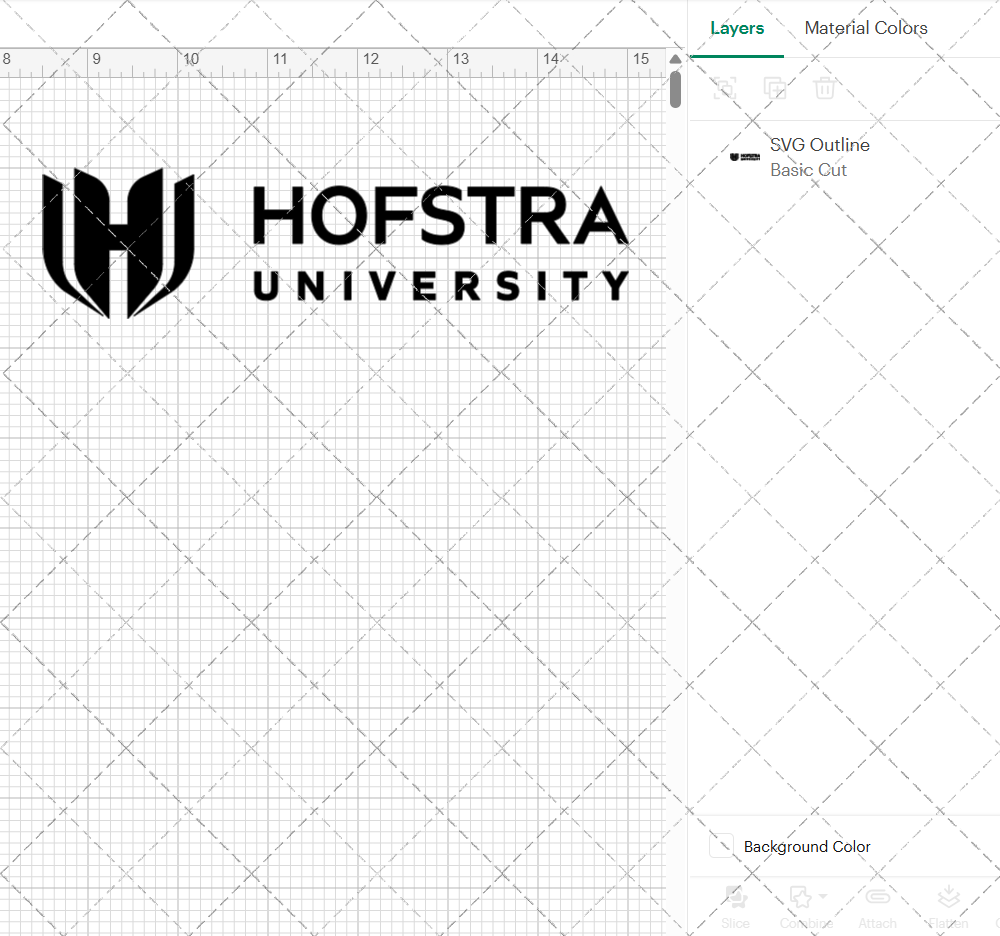Click the vertical scrollbar thumb
The image size is (1000, 936).
(675, 89)
